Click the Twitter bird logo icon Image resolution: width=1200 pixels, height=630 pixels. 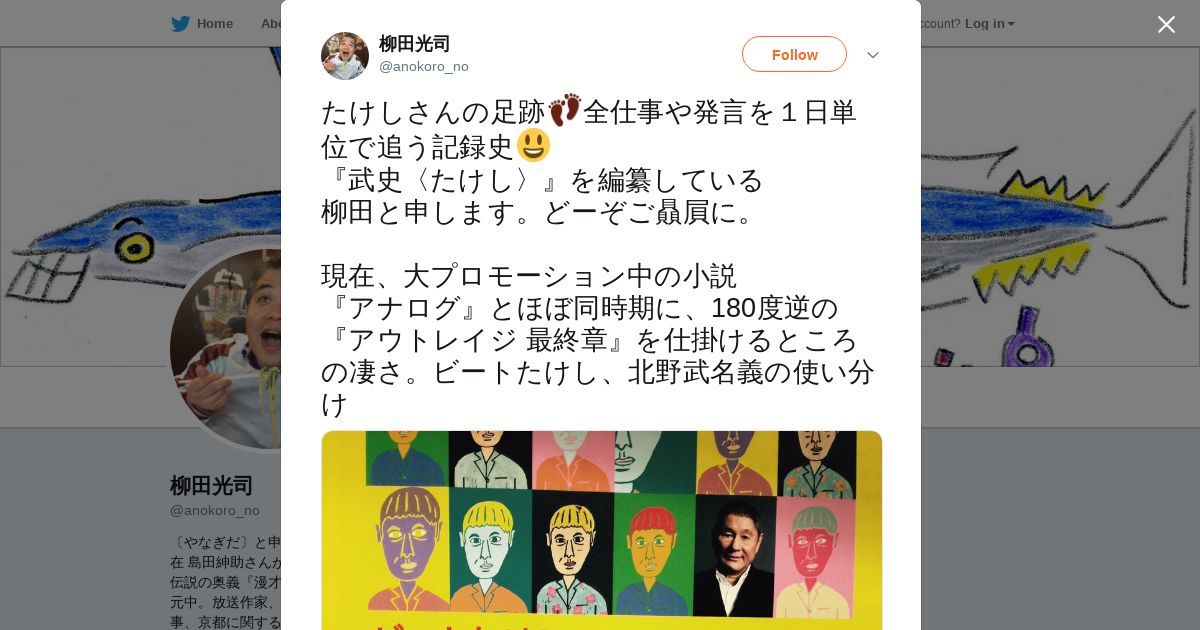[180, 24]
